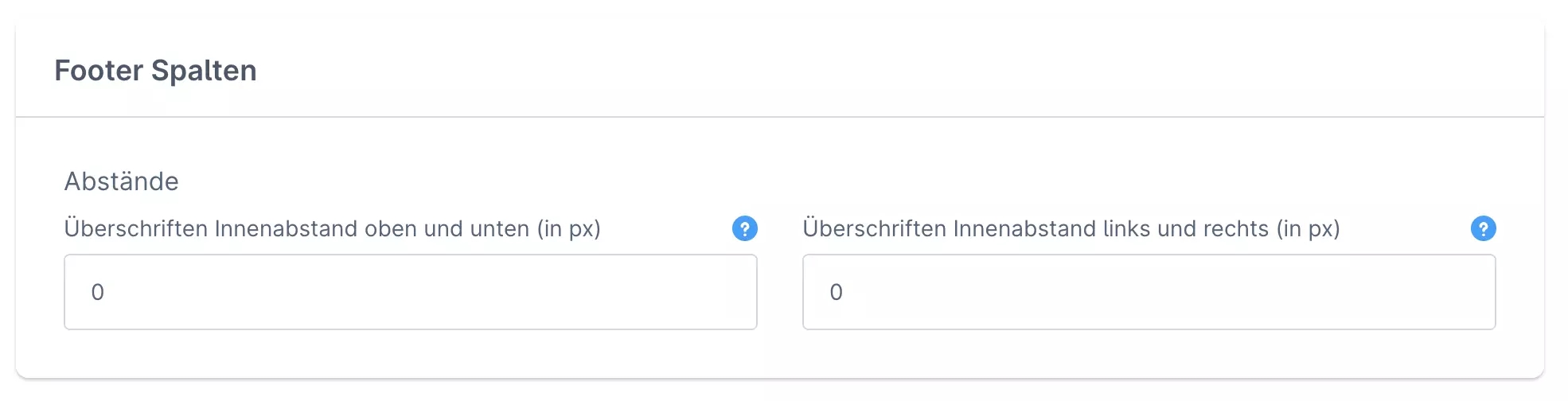Click help icon for left and right padding

pyautogui.click(x=1483, y=229)
